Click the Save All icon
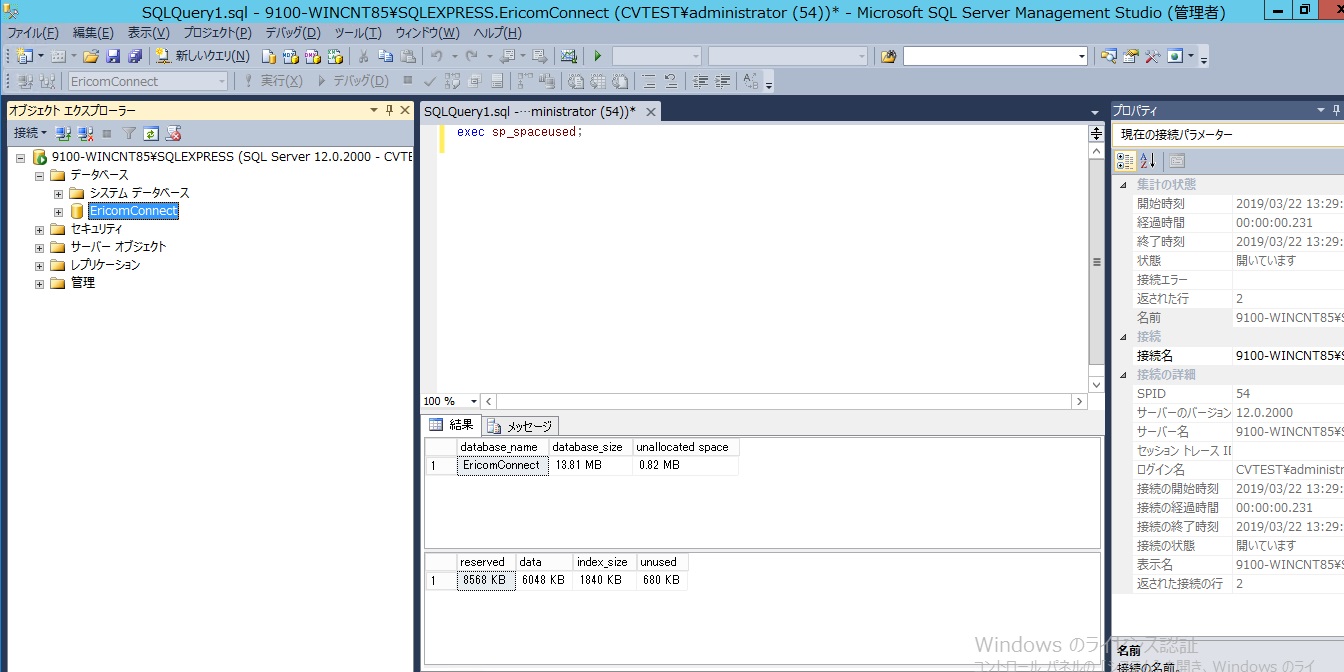Screen dimensions: 1344x672 tap(134, 57)
